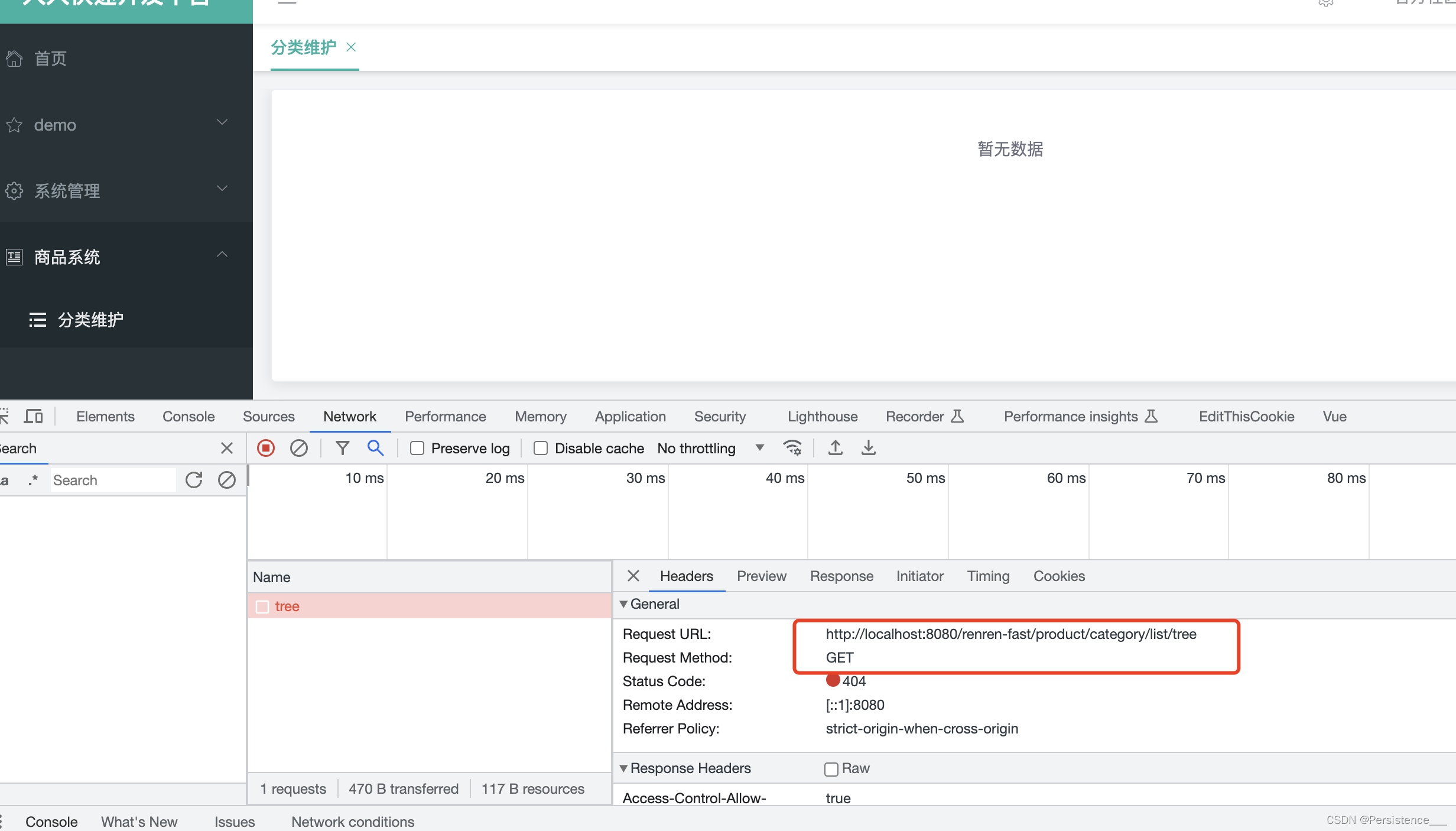Select the tree request row
1456x831 pixels.
[x=430, y=606]
